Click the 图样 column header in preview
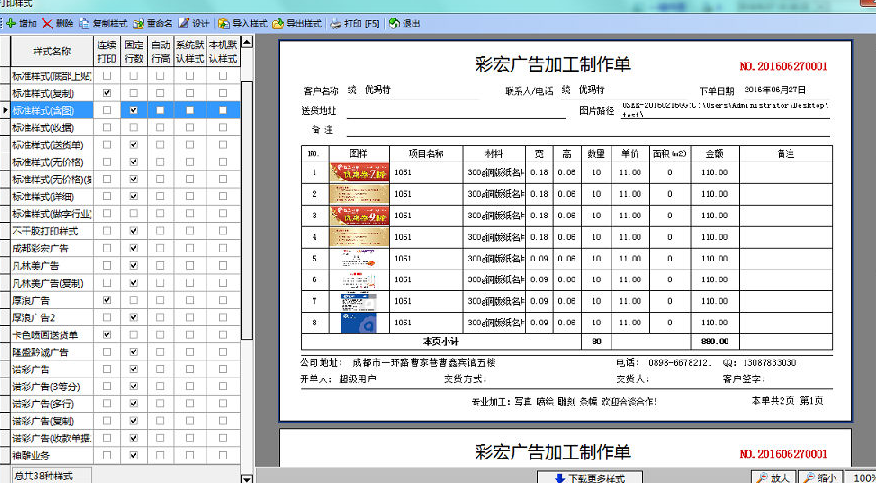 click(x=359, y=154)
